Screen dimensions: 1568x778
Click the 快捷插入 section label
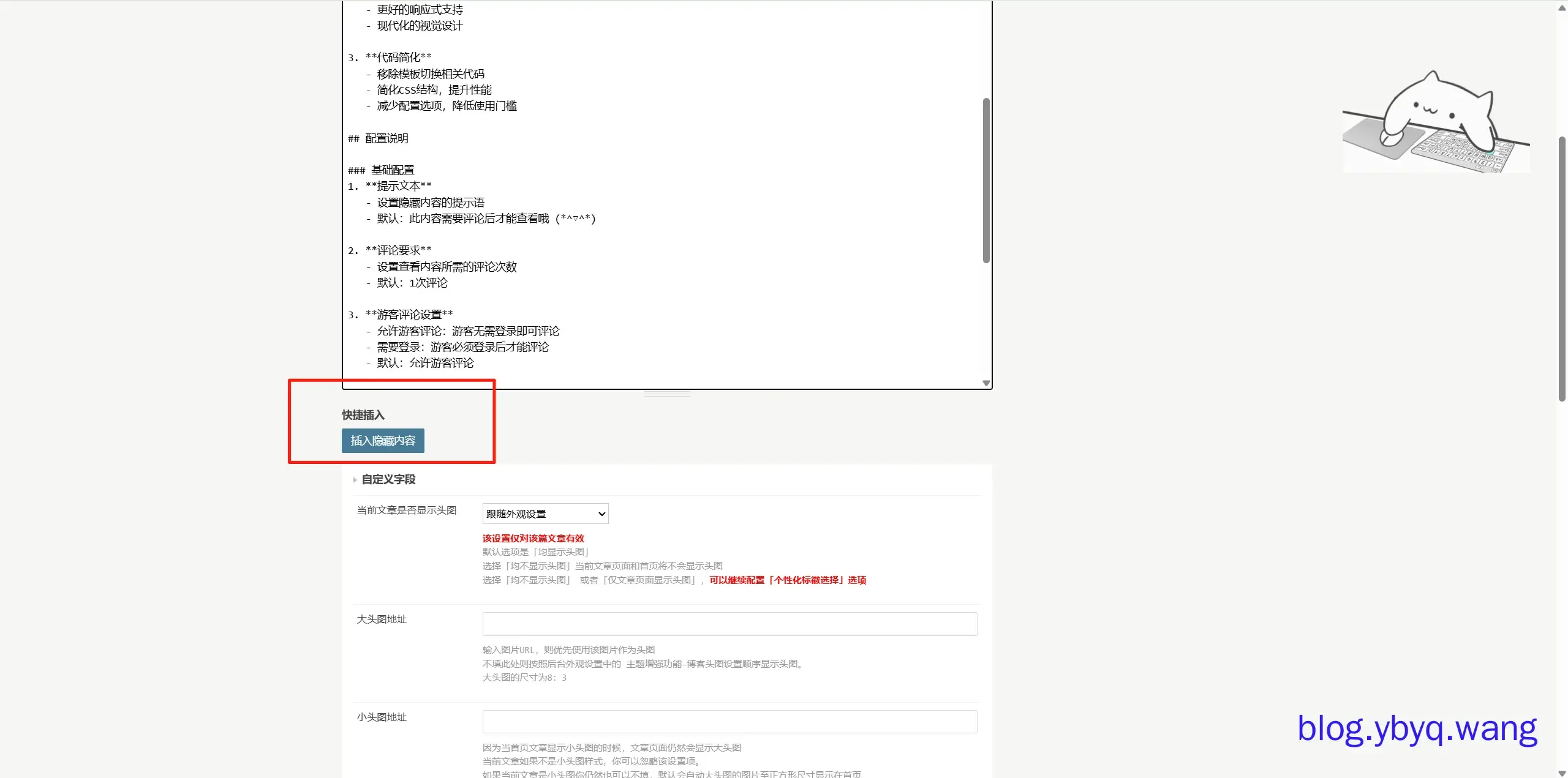click(x=363, y=415)
